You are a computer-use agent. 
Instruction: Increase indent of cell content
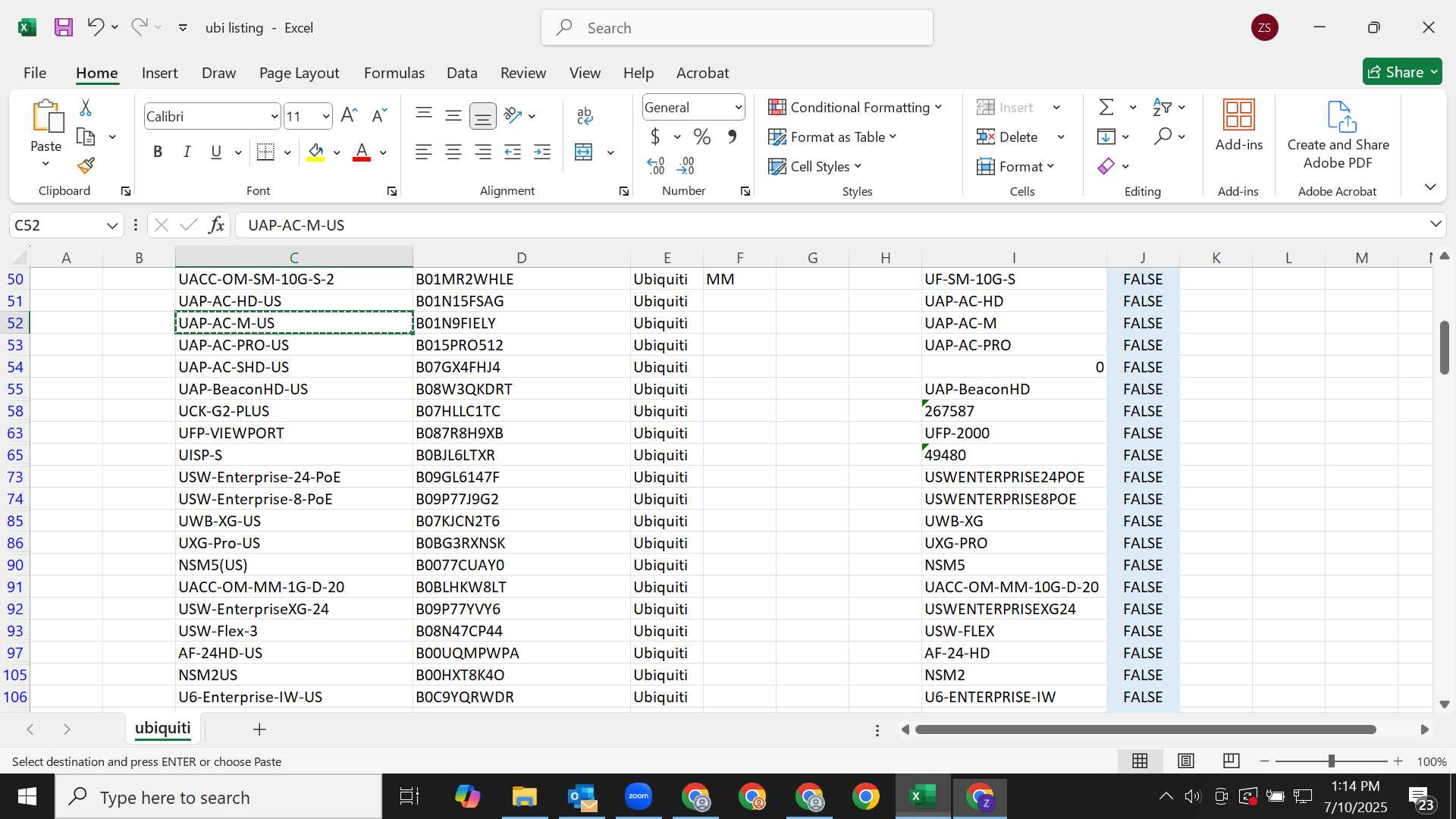[x=542, y=152]
